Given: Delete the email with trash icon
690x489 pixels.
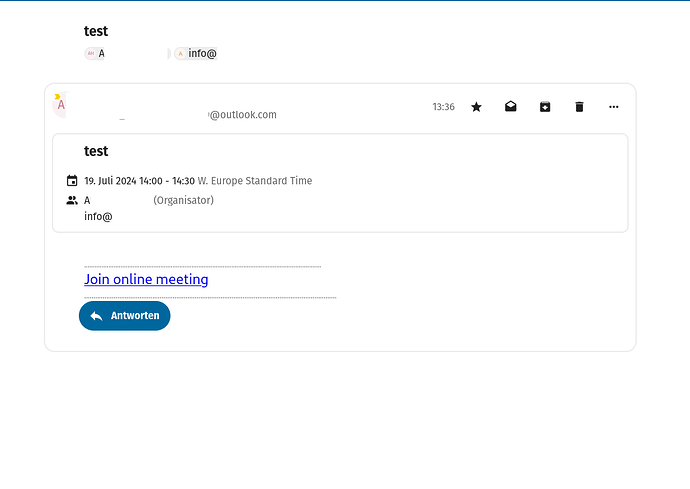Looking at the screenshot, I should [579, 107].
